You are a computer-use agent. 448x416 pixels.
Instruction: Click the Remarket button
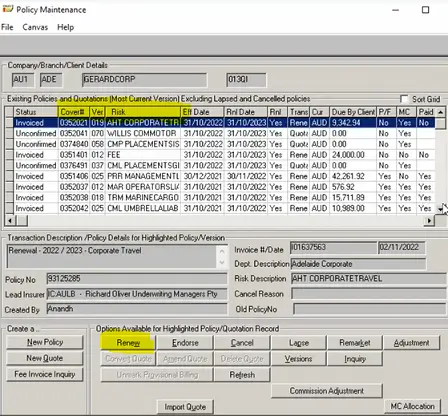coord(355,343)
